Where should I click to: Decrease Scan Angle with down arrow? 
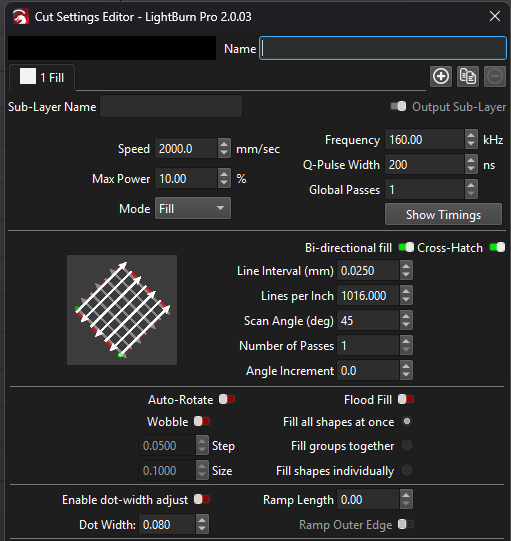click(406, 325)
